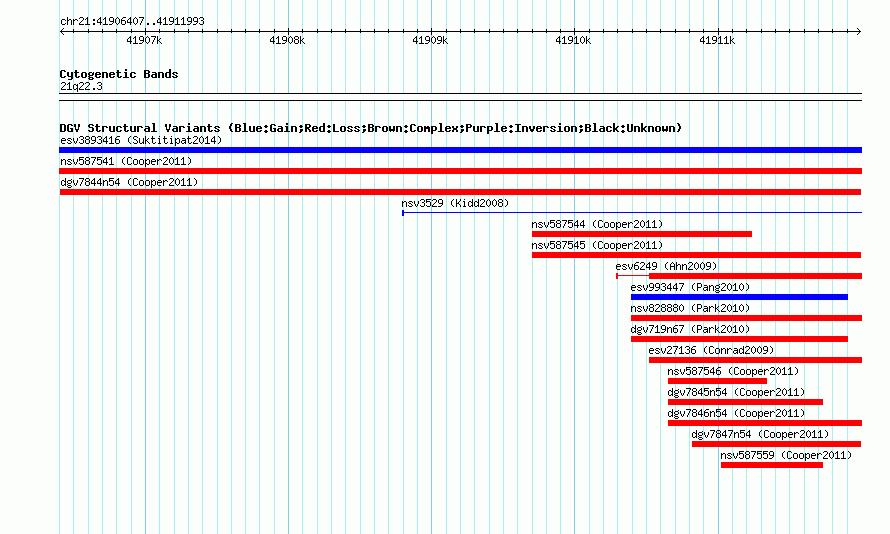This screenshot has width=890, height=534.
Task: Open the dgv7846n54 (Cooper2011) label
Action: click(x=736, y=413)
